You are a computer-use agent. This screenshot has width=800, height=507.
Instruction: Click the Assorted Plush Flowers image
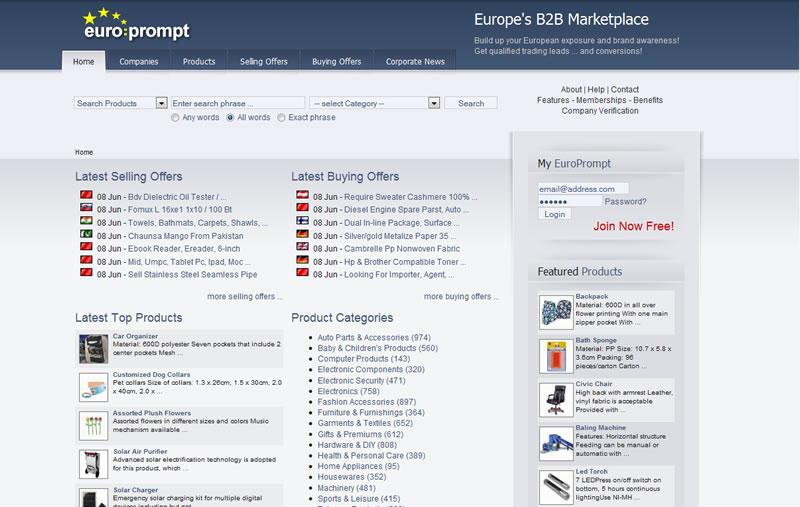(x=94, y=423)
